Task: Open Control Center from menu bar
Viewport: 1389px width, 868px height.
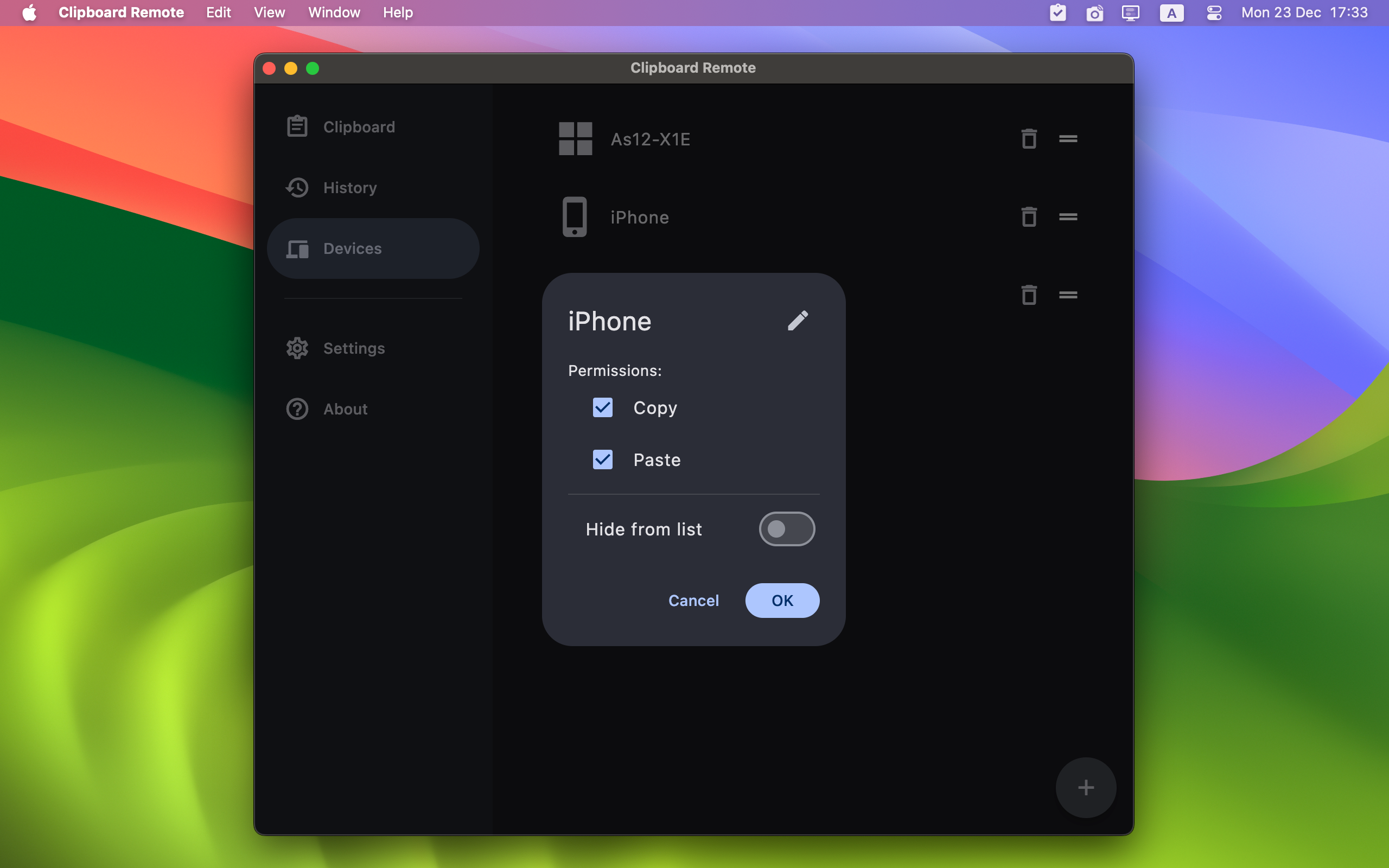Action: click(x=1214, y=12)
